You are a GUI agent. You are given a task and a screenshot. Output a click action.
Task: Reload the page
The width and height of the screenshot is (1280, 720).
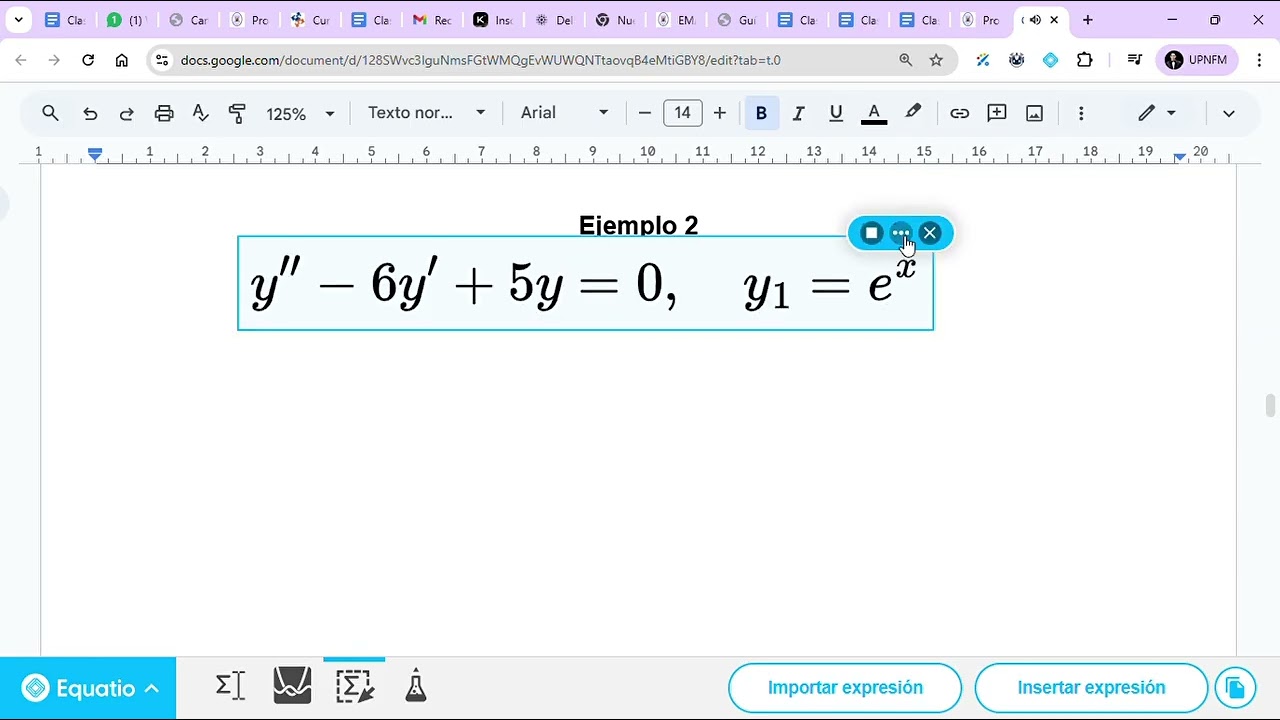tap(88, 60)
